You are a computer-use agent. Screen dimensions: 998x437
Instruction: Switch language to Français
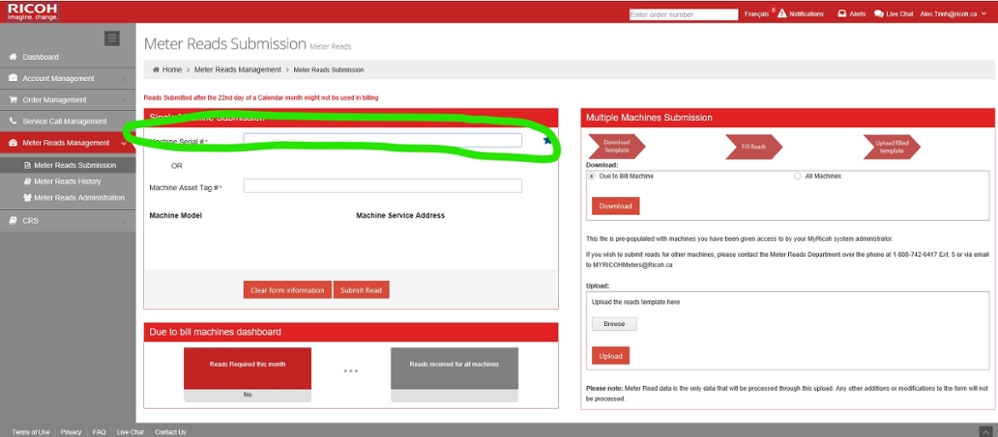(757, 14)
